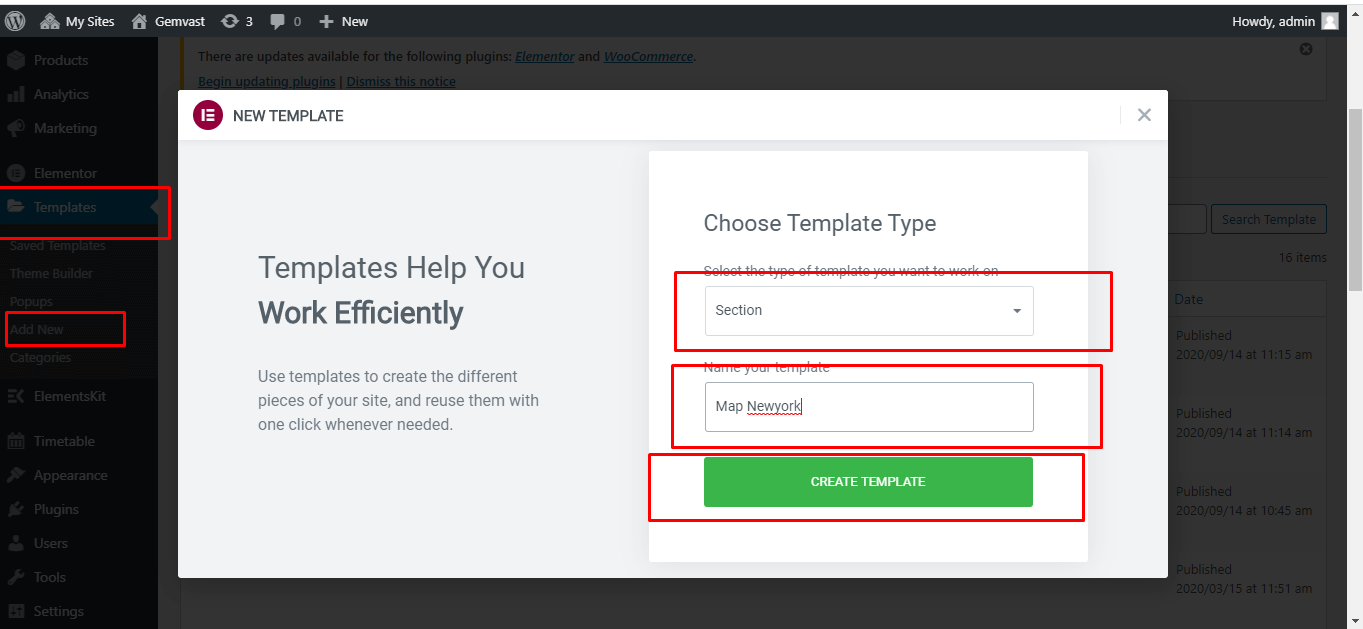Open the comments bubble icon
Screen dimensions: 1363x629
pos(278,21)
